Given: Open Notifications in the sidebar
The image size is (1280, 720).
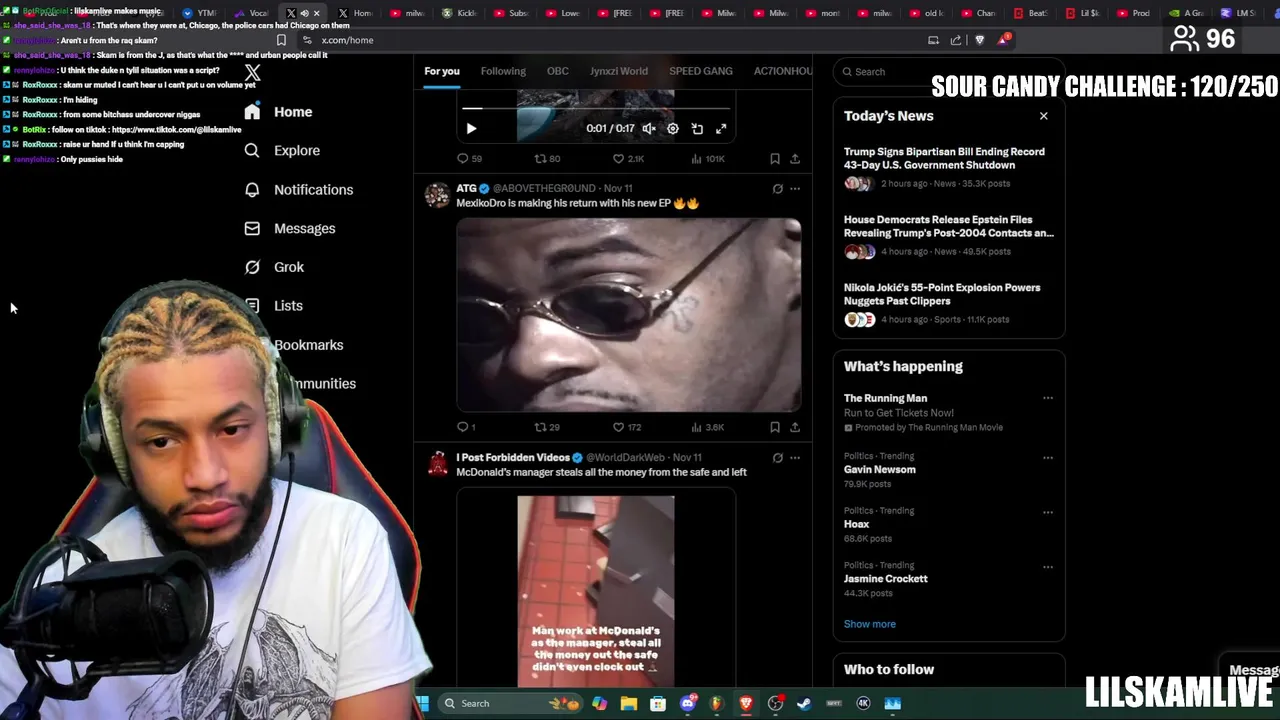Looking at the screenshot, I should click(x=299, y=190).
